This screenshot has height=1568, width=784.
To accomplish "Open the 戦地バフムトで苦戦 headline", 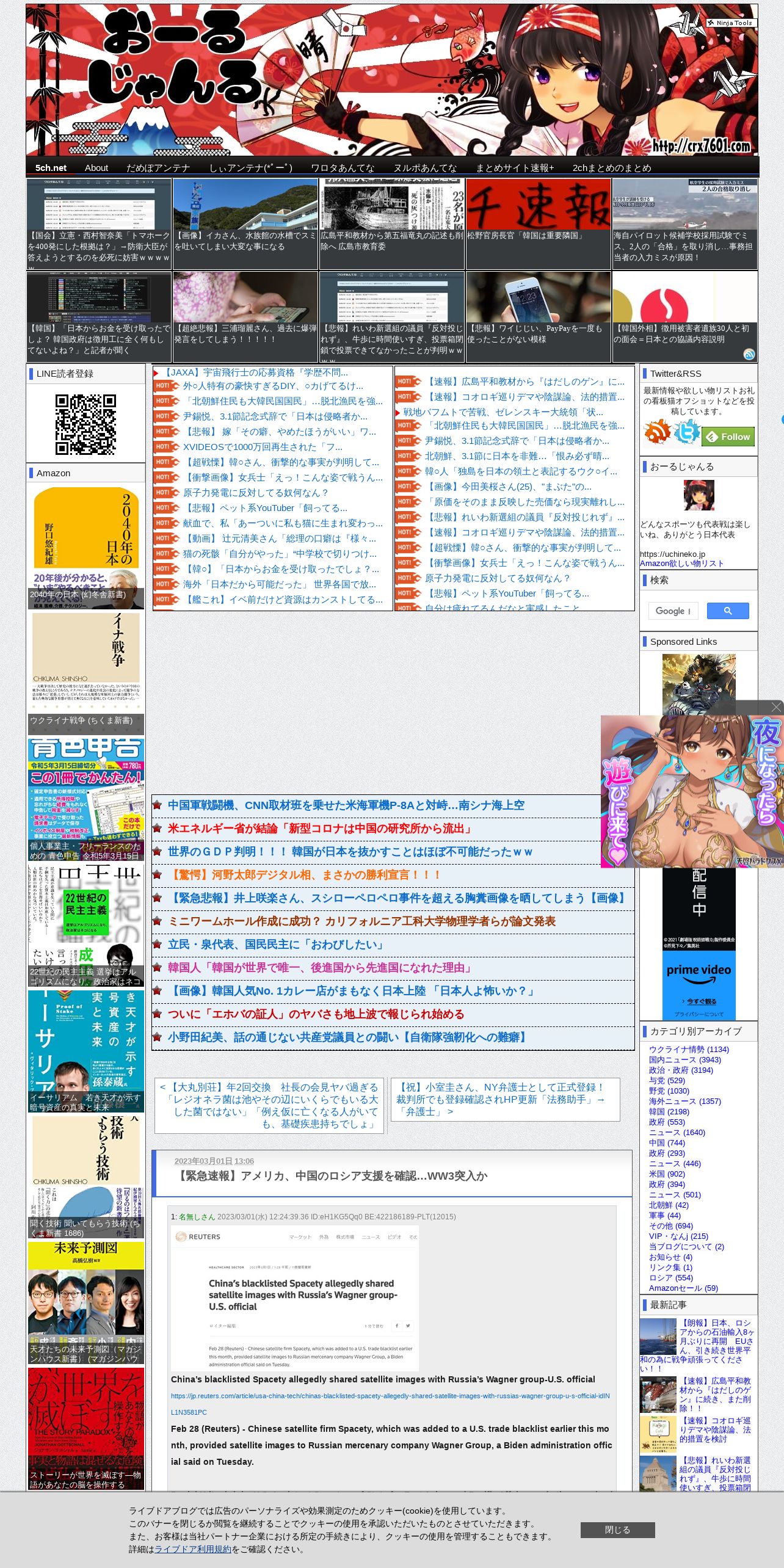I will 503,412.
